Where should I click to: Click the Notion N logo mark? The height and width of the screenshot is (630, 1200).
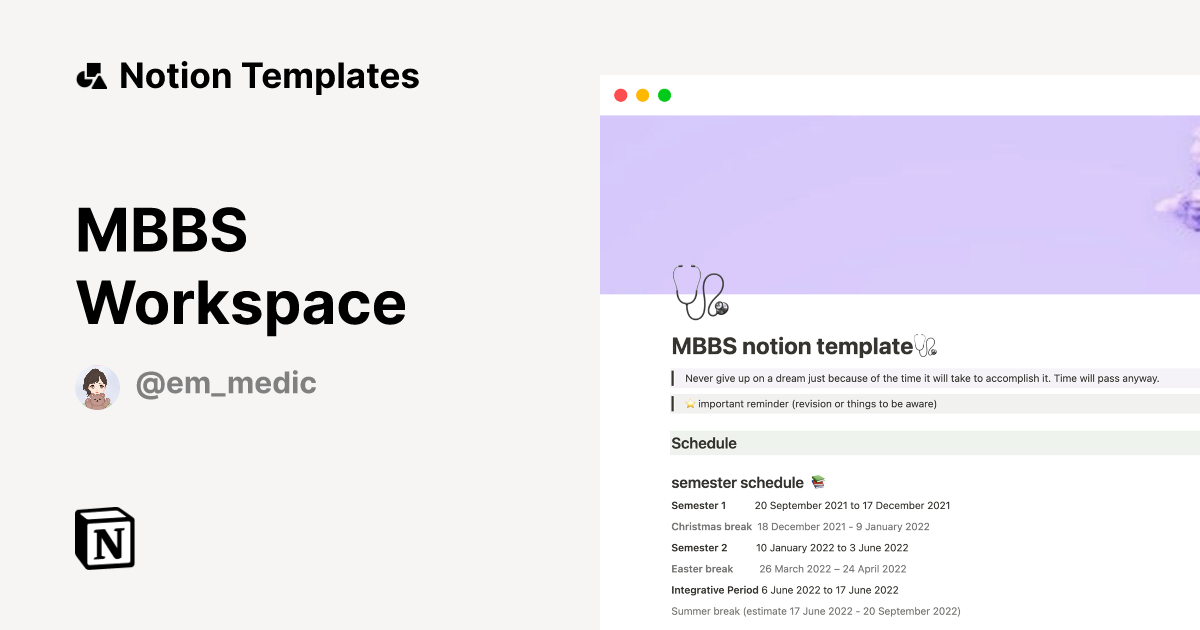coord(105,539)
